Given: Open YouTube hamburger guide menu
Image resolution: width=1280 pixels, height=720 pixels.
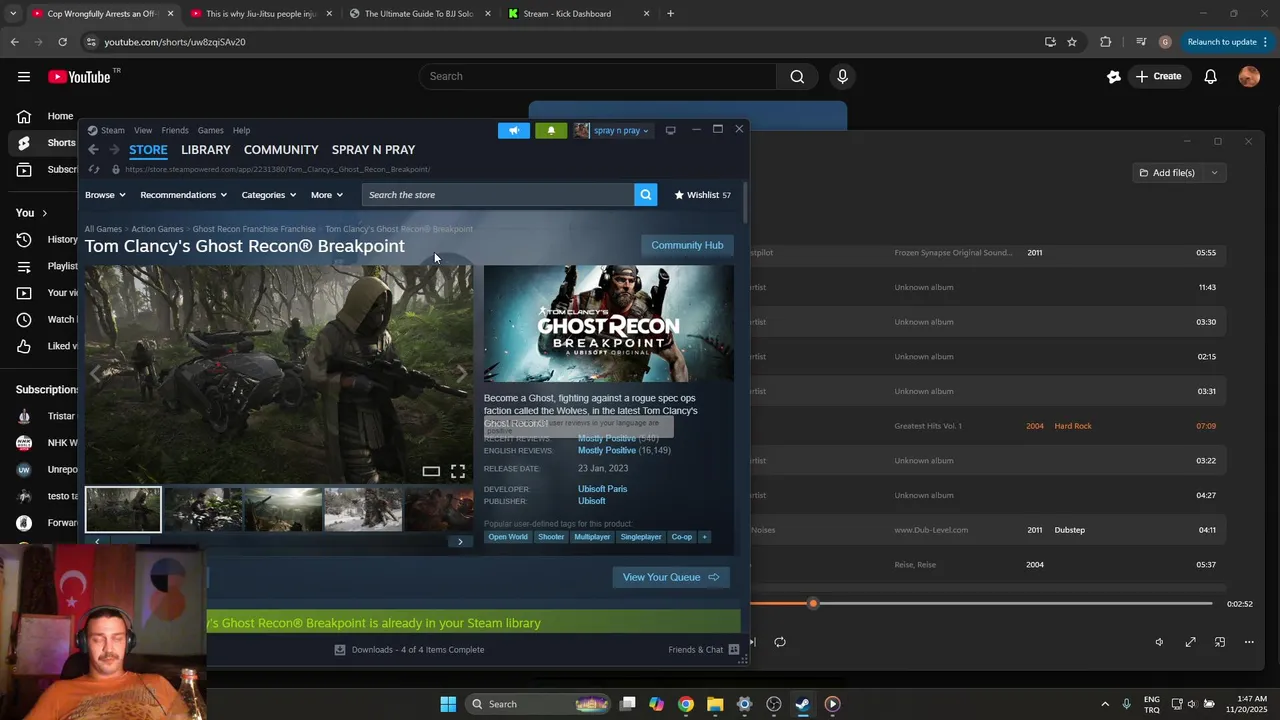Looking at the screenshot, I should tap(23, 77).
